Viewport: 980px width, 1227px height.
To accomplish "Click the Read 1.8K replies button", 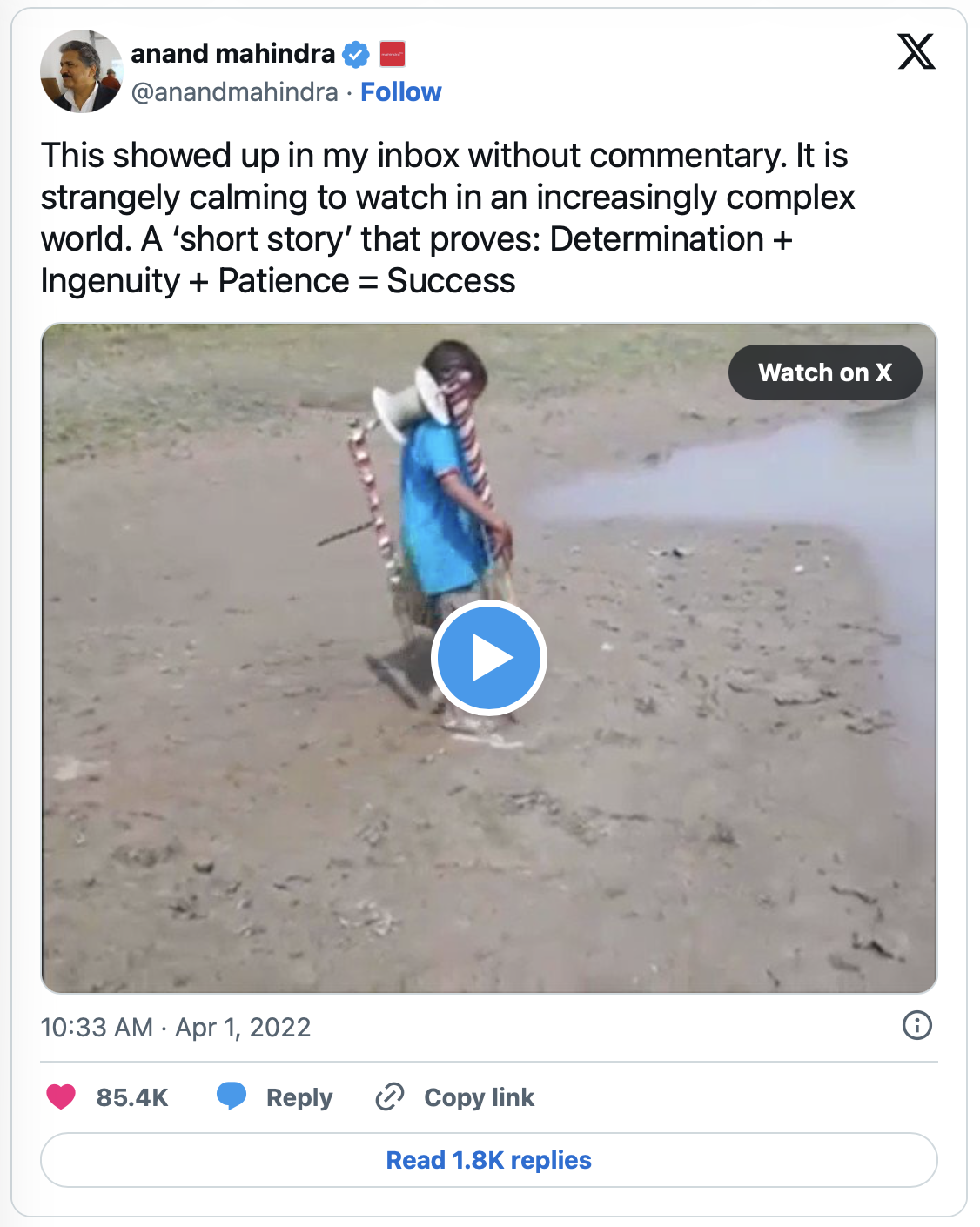I will point(489,1160).
